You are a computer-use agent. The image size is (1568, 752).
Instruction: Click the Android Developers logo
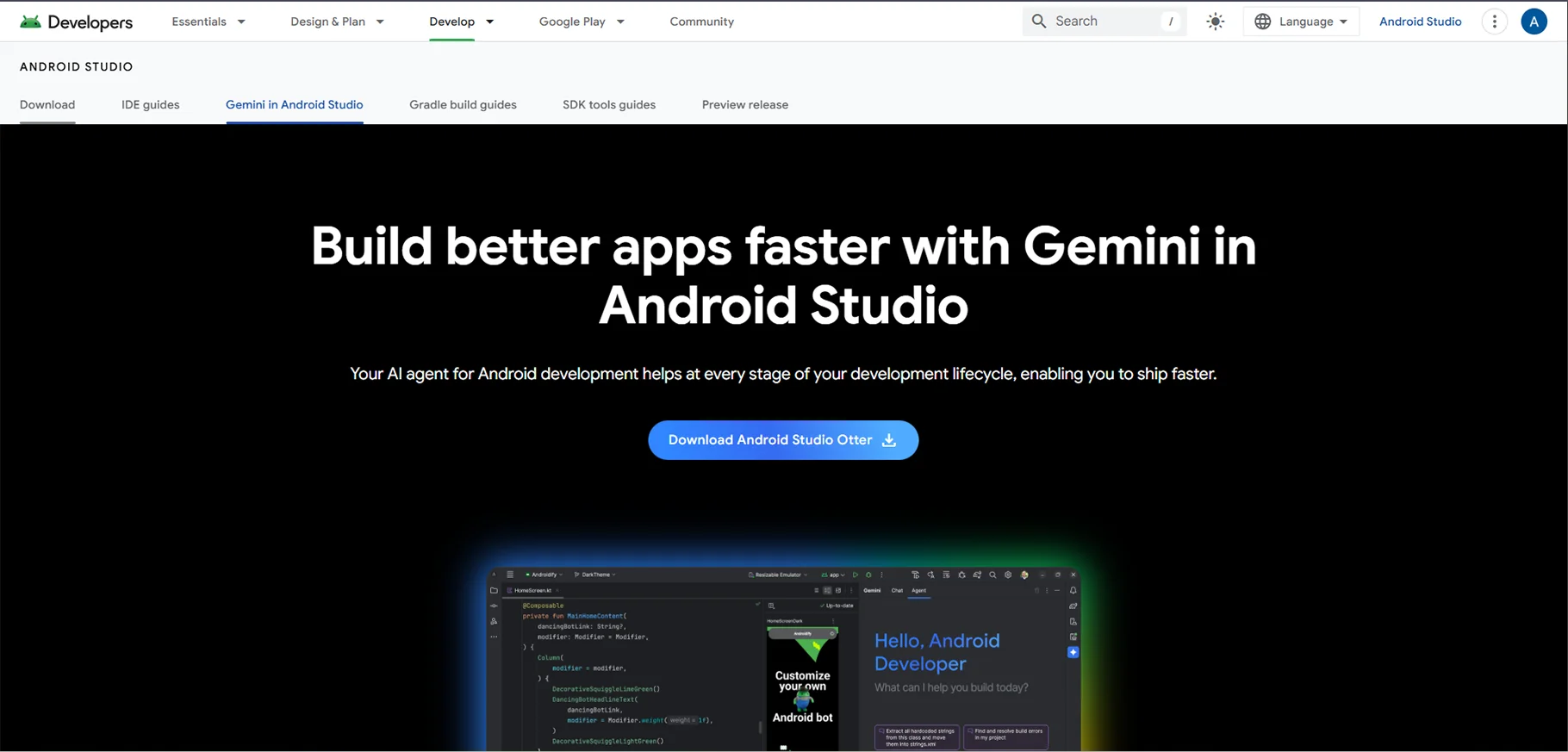pos(77,22)
